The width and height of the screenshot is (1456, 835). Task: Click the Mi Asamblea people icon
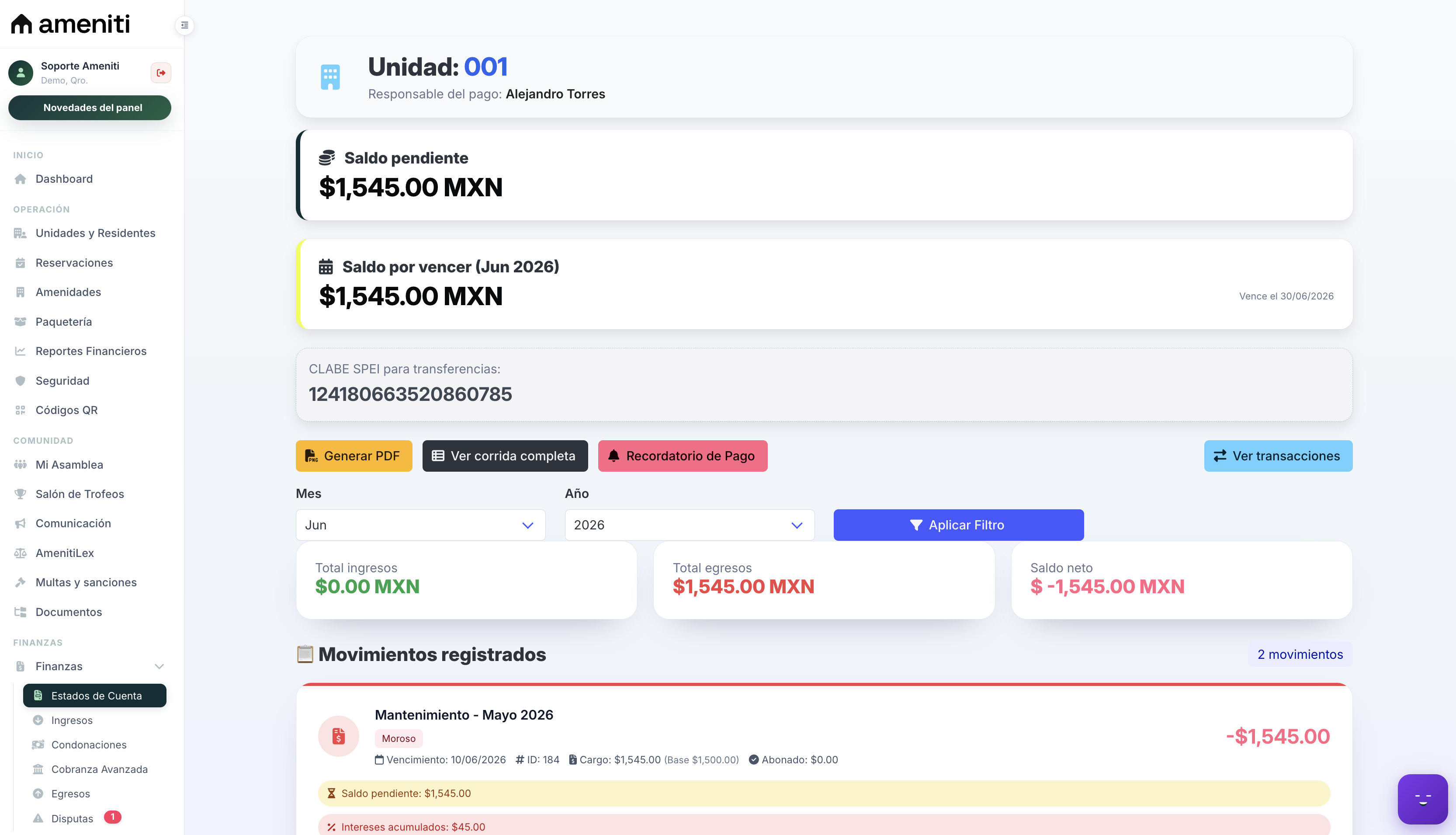coord(21,465)
